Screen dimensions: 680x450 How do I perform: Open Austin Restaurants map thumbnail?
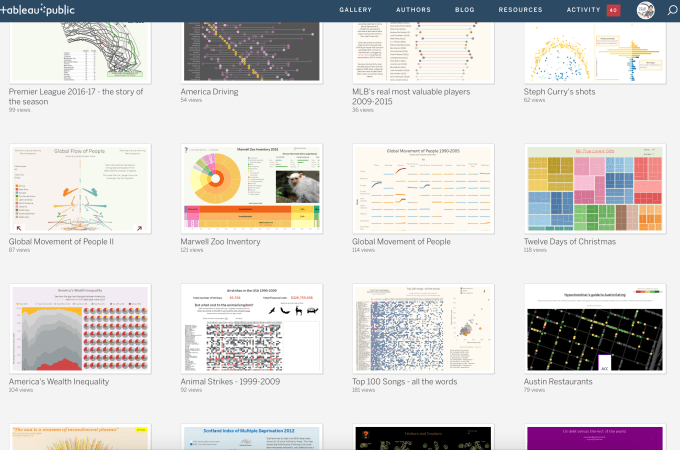click(x=595, y=329)
